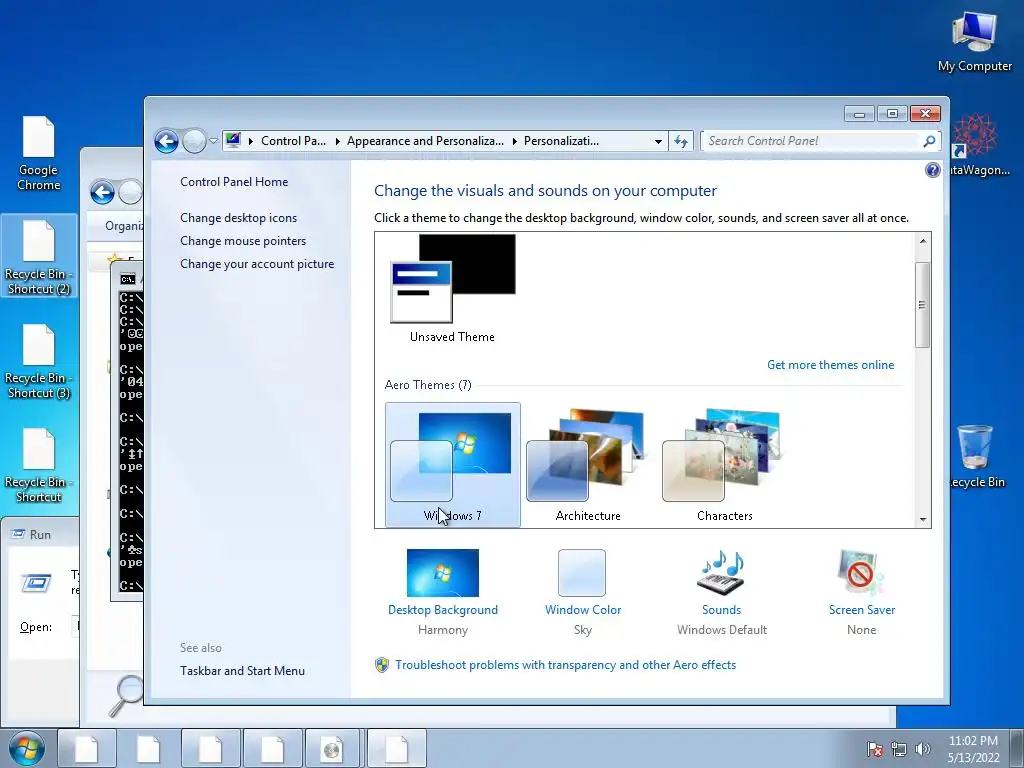Select the Unsaved Theme thumbnail
Screen dimensions: 1024x768
point(453,289)
